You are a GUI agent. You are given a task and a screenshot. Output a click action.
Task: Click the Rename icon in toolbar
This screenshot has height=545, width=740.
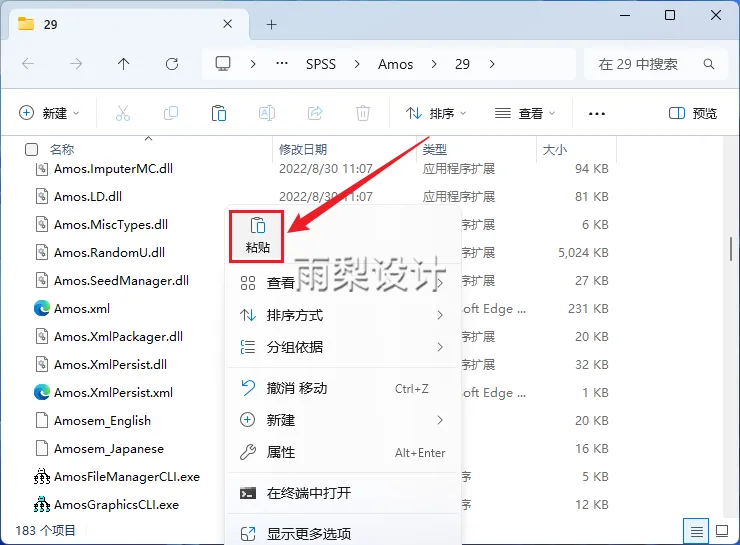coord(267,113)
